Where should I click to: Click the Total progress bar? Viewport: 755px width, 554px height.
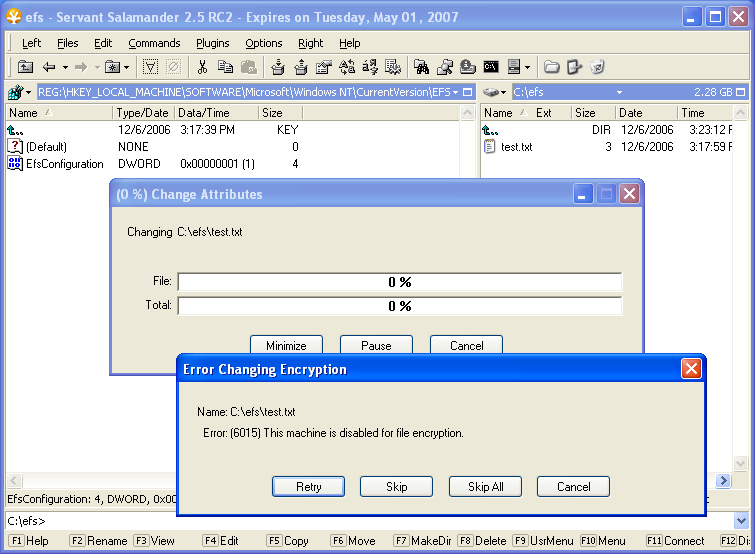pyautogui.click(x=400, y=306)
